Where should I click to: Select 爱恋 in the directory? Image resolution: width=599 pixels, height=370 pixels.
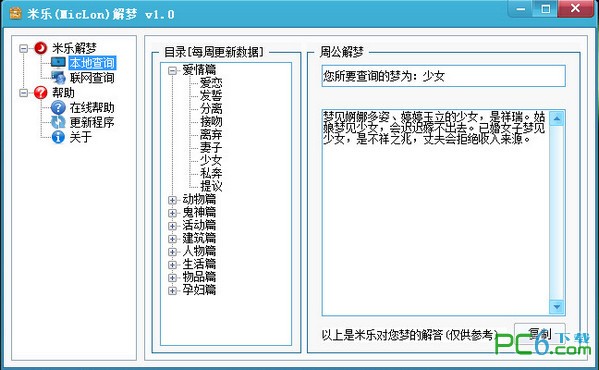click(x=211, y=83)
